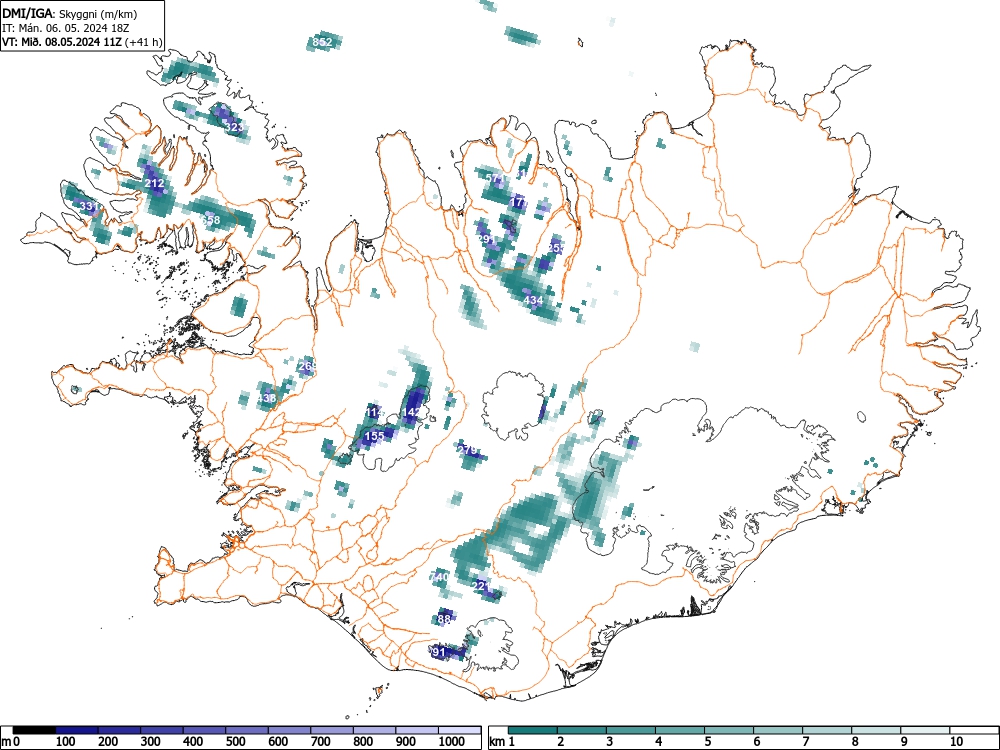Viewport: 1000px width, 750px height.
Task: Click the 852 value label offshore north
Action: 323,42
